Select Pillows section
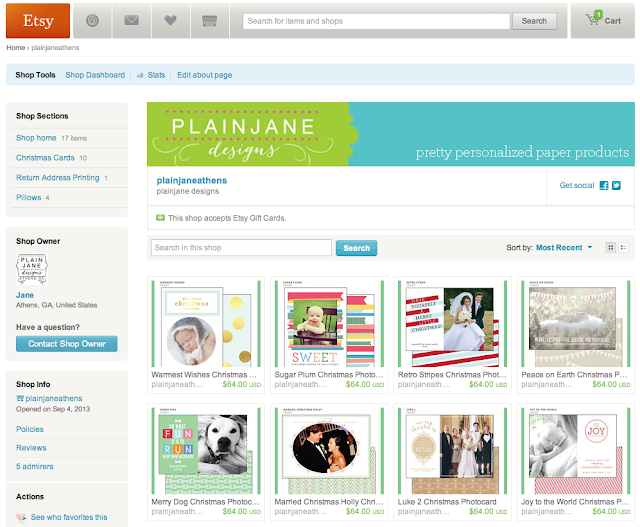The height and width of the screenshot is (527, 640). click(29, 198)
